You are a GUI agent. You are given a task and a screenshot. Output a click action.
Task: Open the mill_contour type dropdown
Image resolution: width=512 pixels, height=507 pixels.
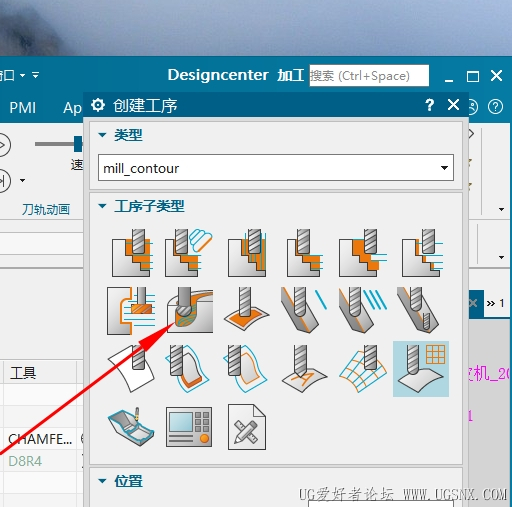[444, 168]
